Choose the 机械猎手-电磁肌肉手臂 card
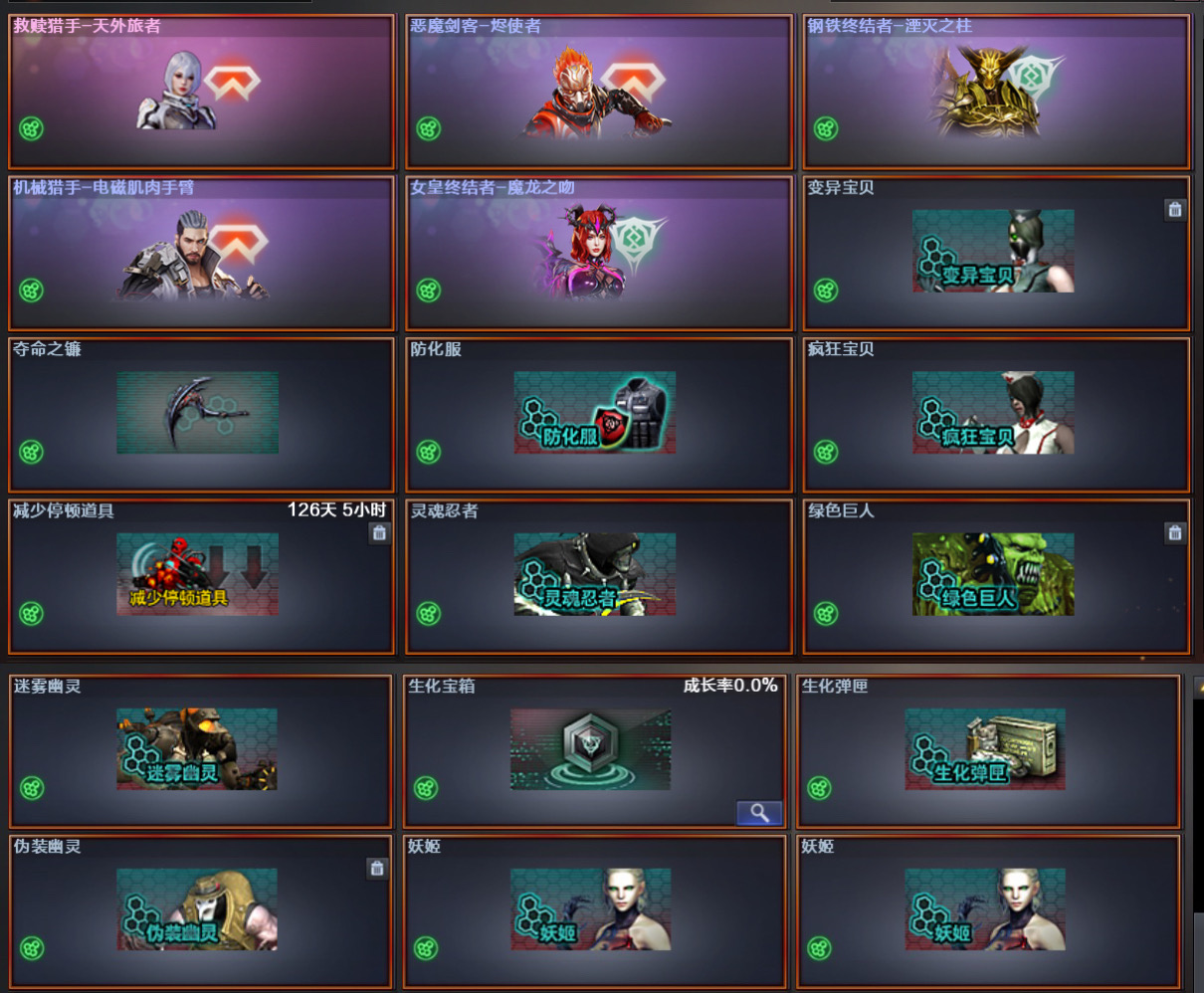This screenshot has height=993, width=1204. click(x=202, y=253)
